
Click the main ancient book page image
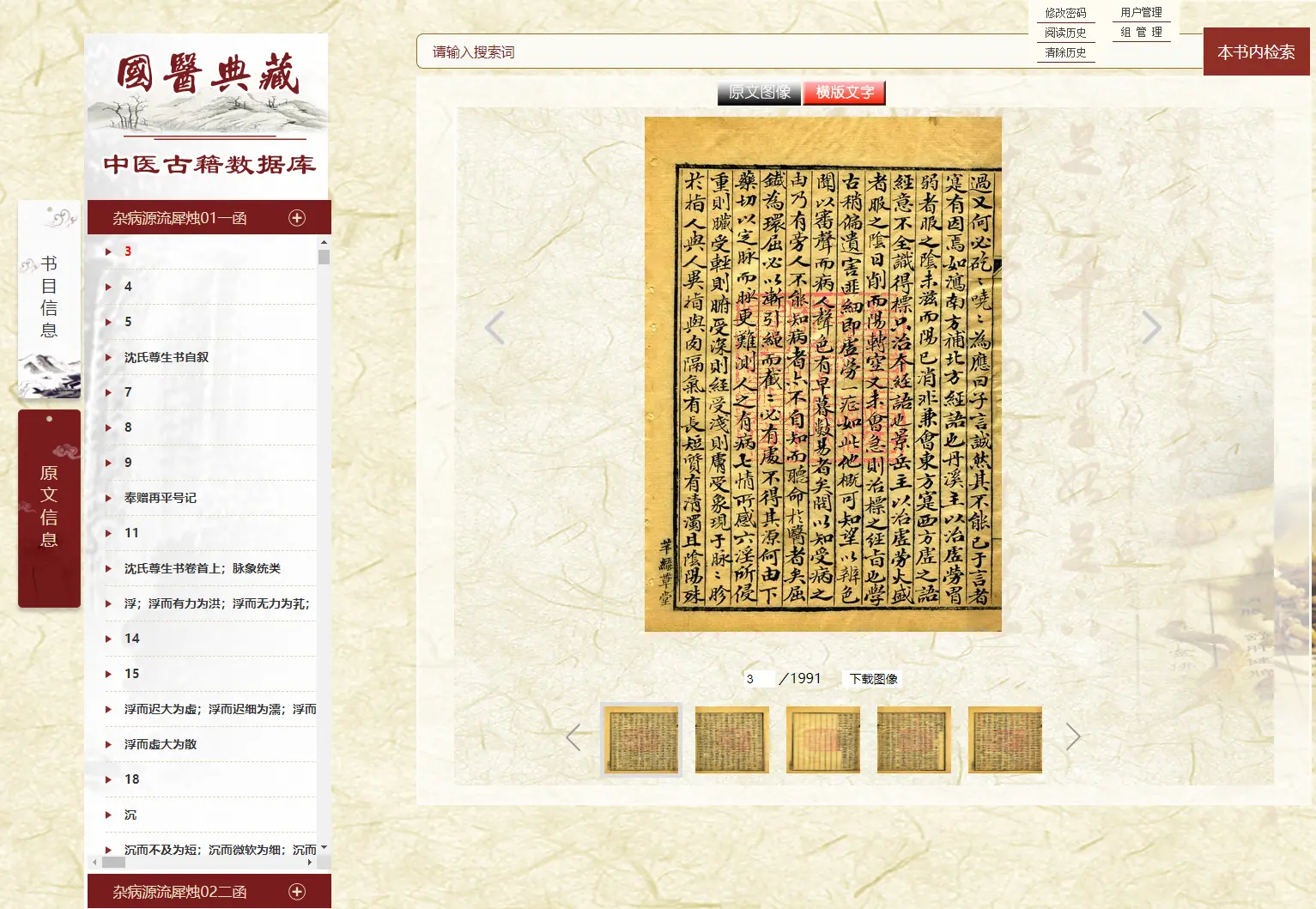pyautogui.click(x=823, y=374)
